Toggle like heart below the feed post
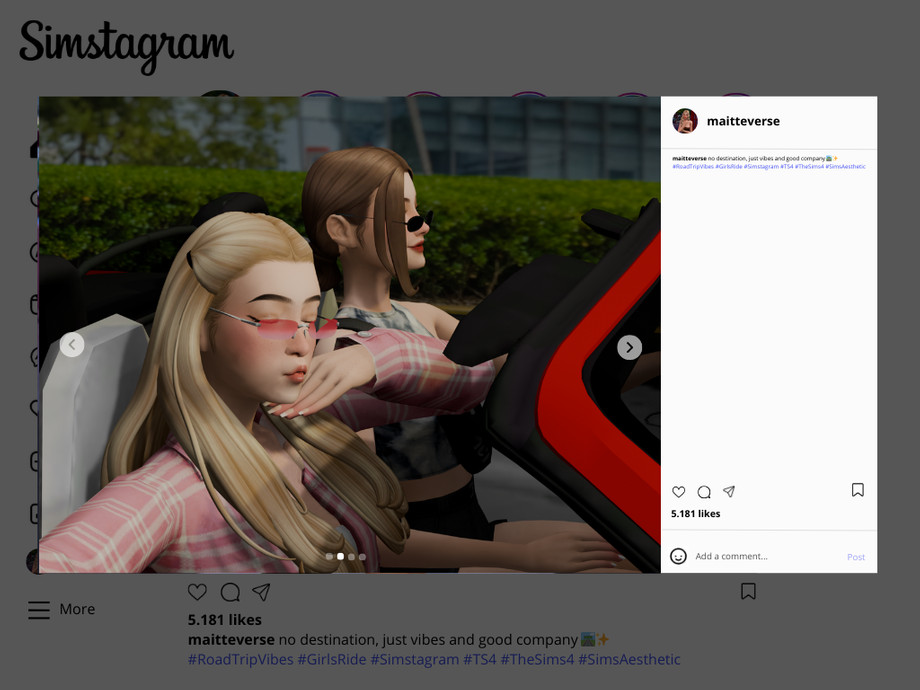 tap(198, 592)
